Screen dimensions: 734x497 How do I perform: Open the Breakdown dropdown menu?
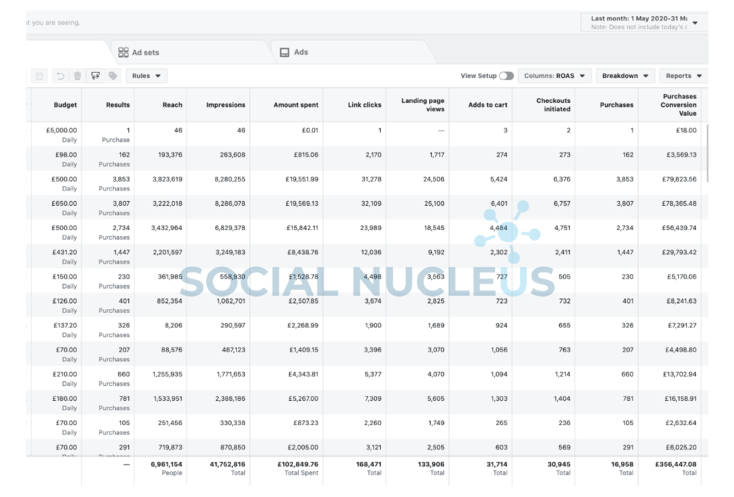coord(625,76)
